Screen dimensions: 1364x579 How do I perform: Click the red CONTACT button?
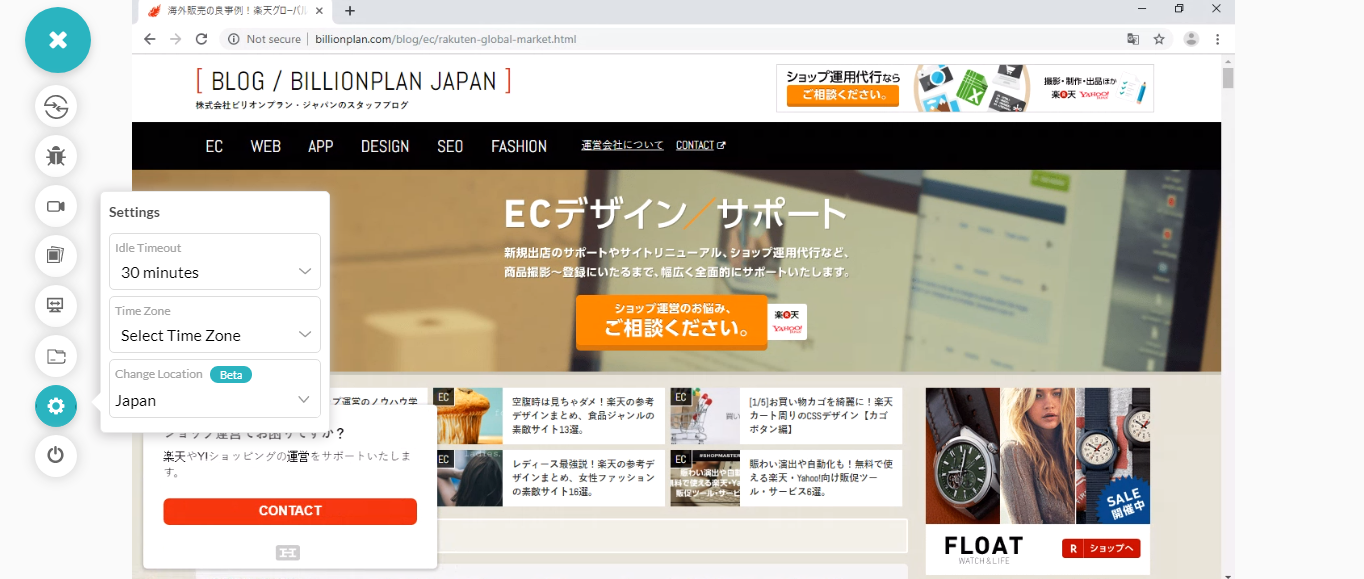pos(290,511)
